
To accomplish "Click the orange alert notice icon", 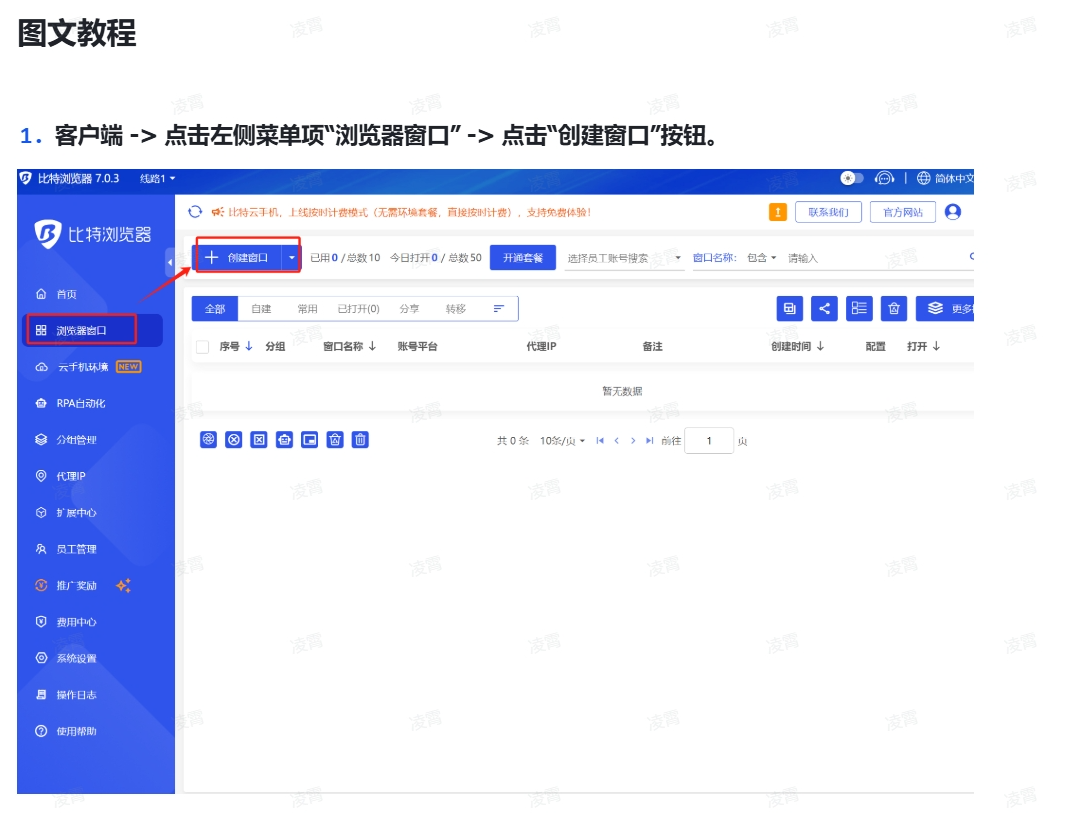I will pos(777,212).
